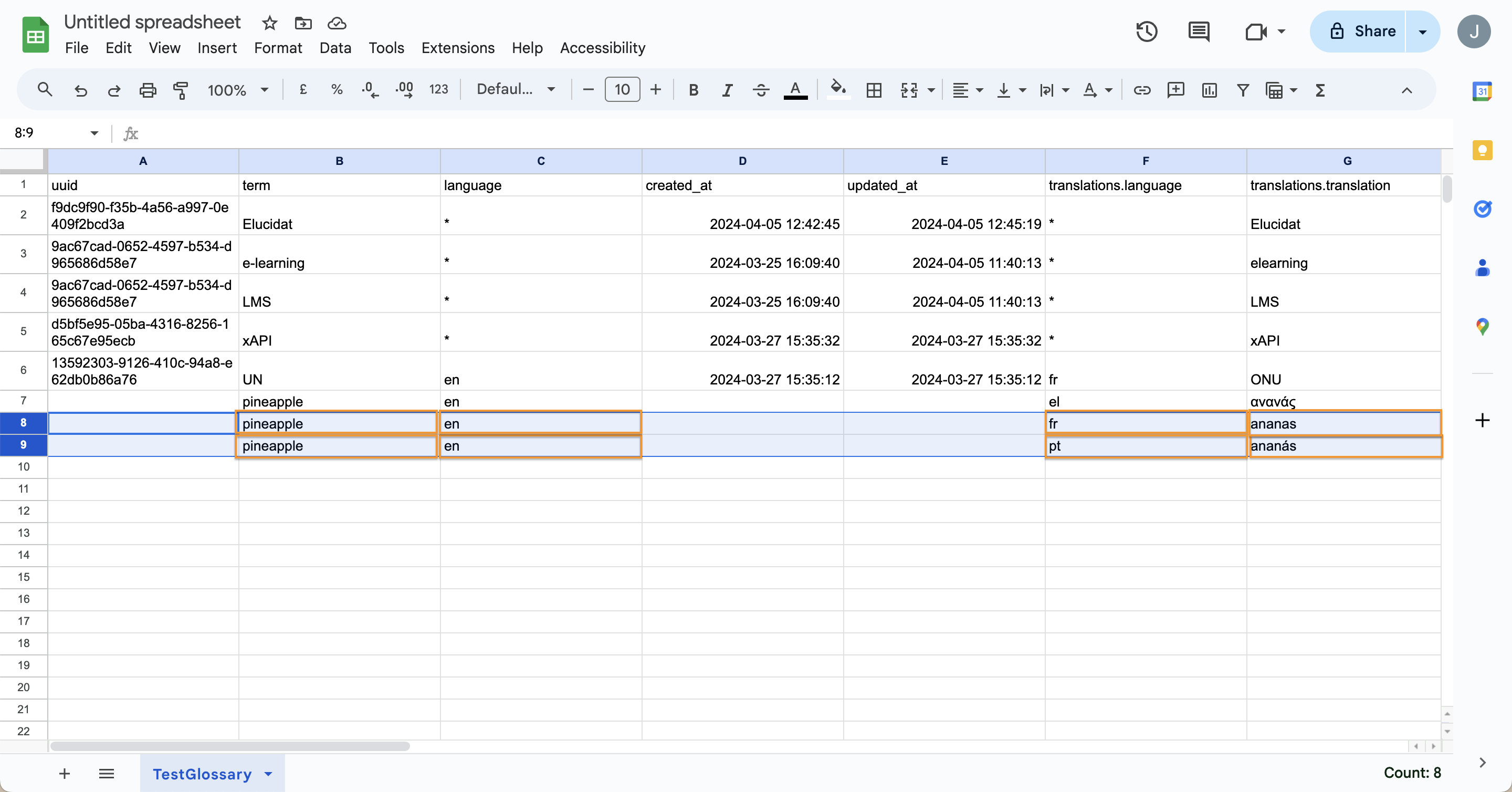Viewport: 1512px width, 792px height.
Task: Check the cloud document status icon
Action: (337, 23)
